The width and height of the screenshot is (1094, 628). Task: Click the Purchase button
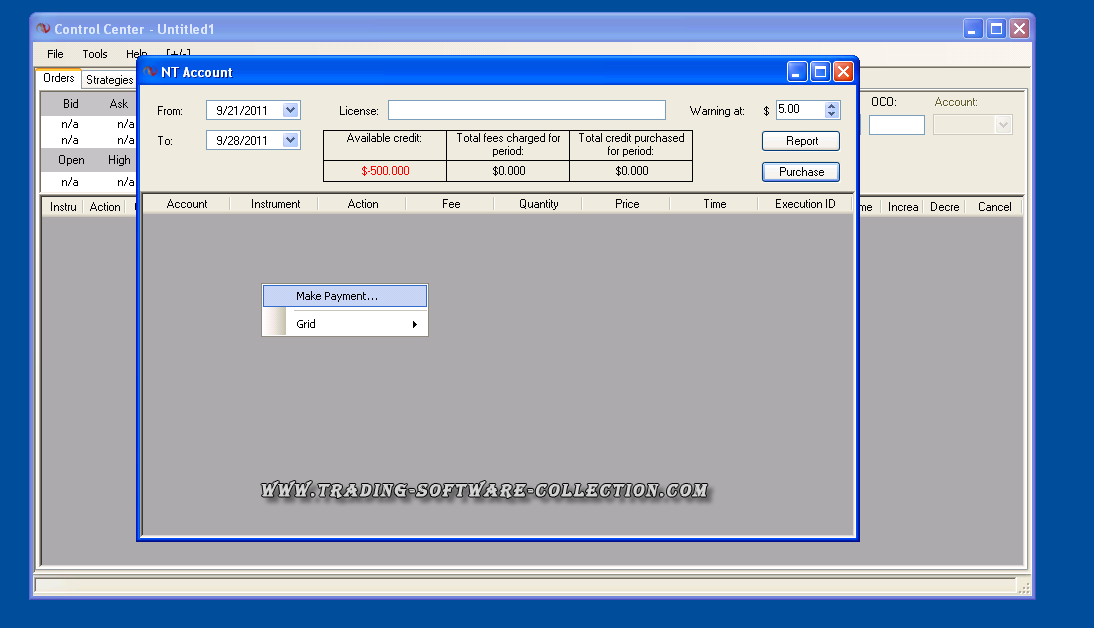pos(801,172)
